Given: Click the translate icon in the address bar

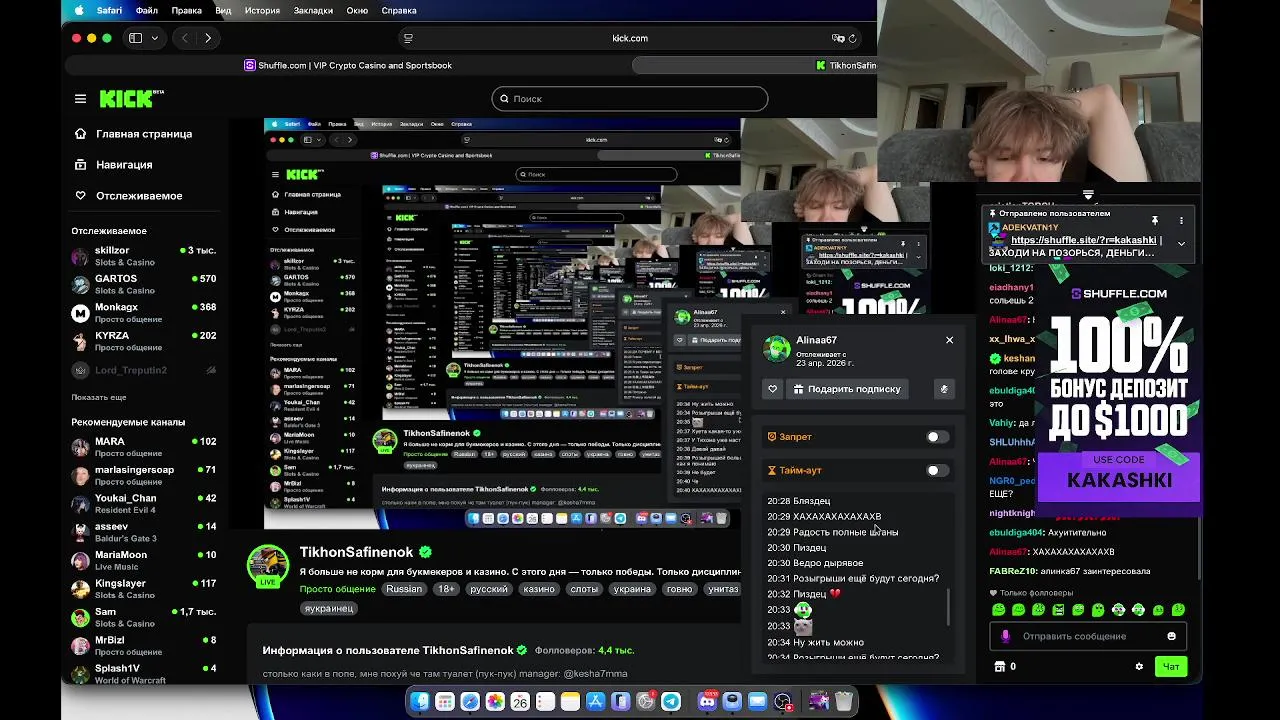Looking at the screenshot, I should [838, 38].
